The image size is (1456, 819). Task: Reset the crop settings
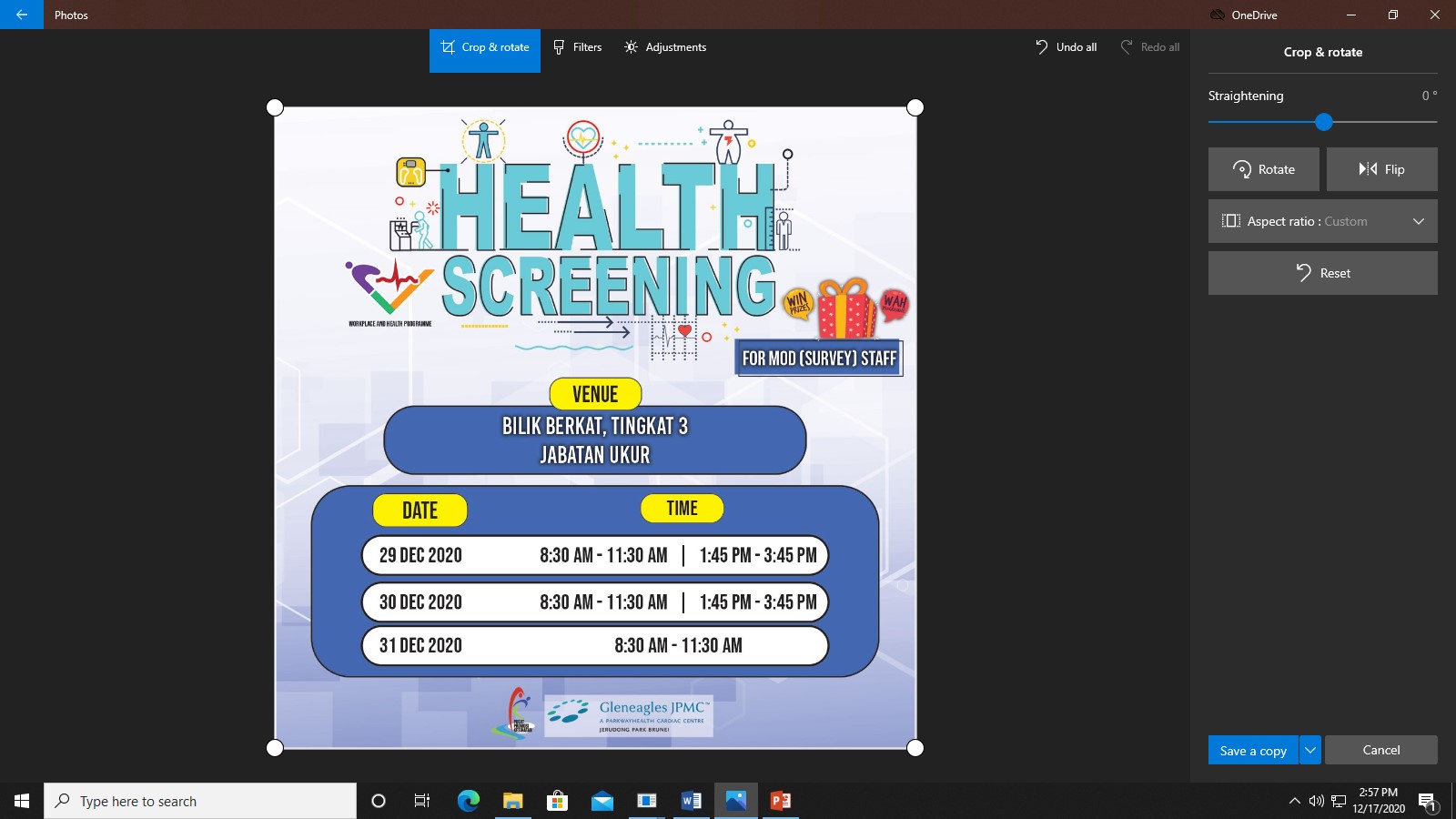[1323, 273]
